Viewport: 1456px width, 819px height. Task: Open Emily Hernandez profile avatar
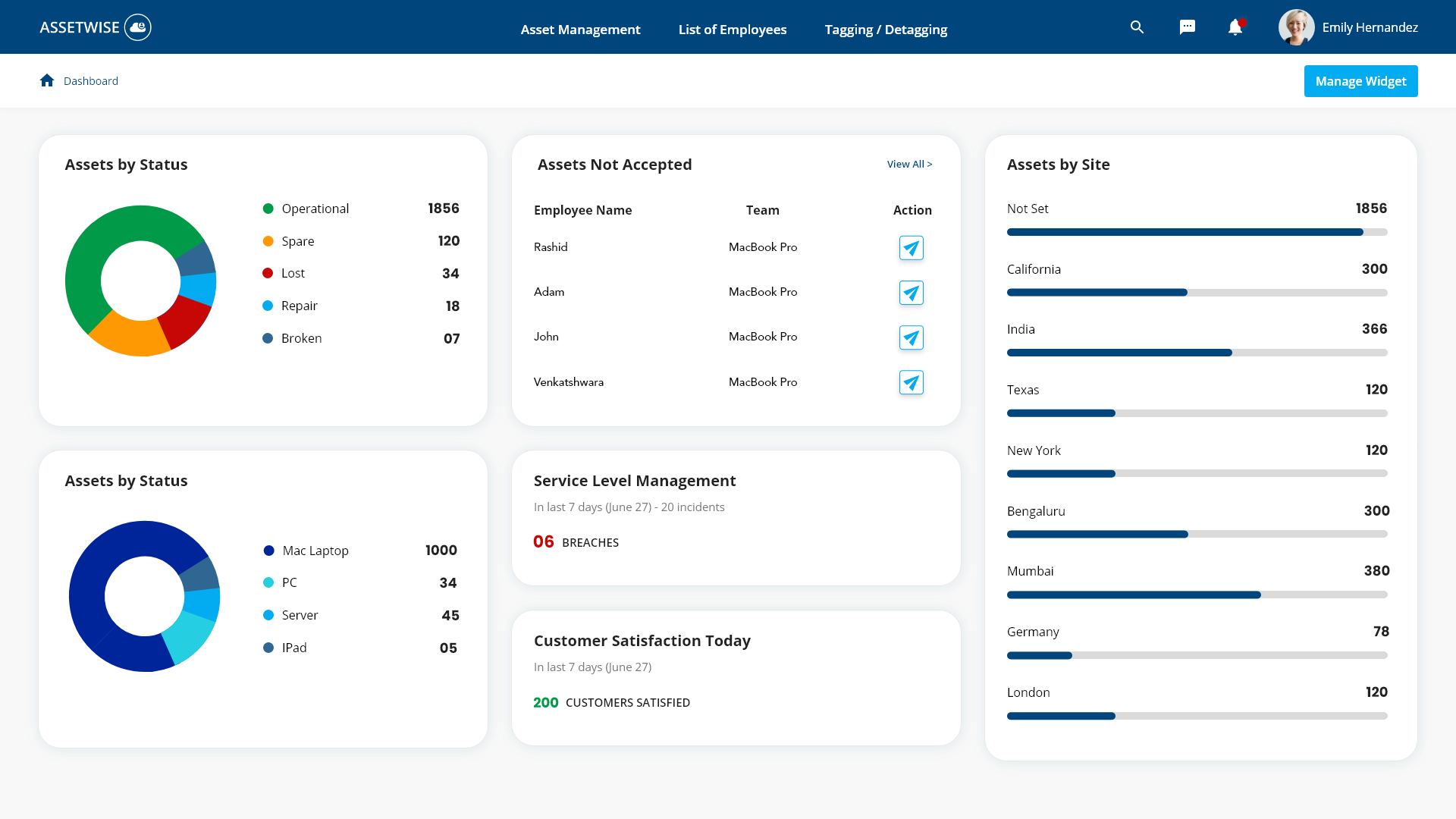(x=1296, y=27)
